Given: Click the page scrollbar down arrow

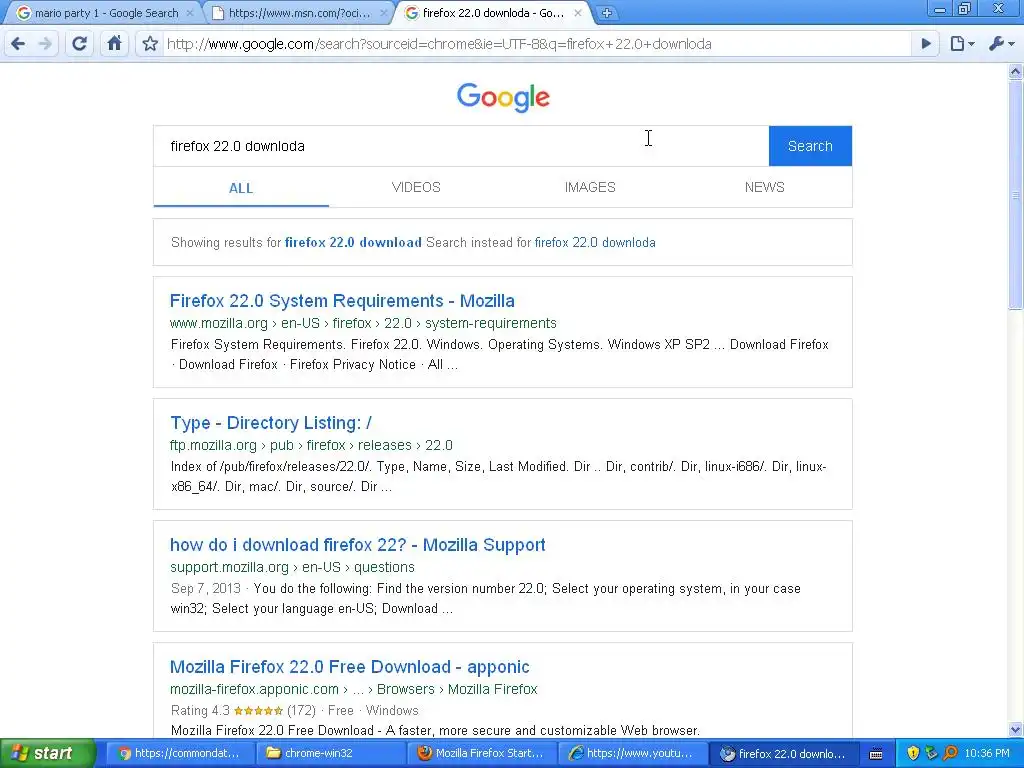Looking at the screenshot, I should pos(1016,730).
